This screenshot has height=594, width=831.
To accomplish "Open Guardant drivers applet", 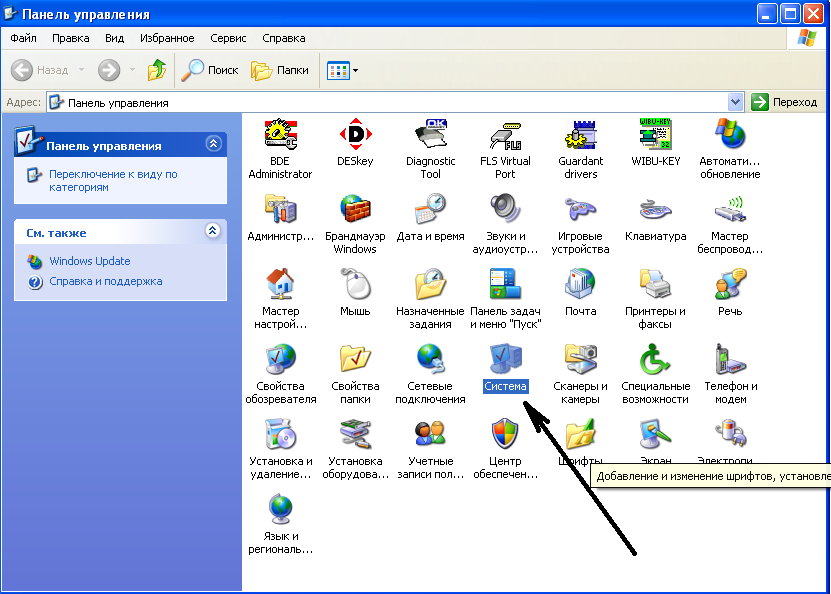I will [580, 134].
